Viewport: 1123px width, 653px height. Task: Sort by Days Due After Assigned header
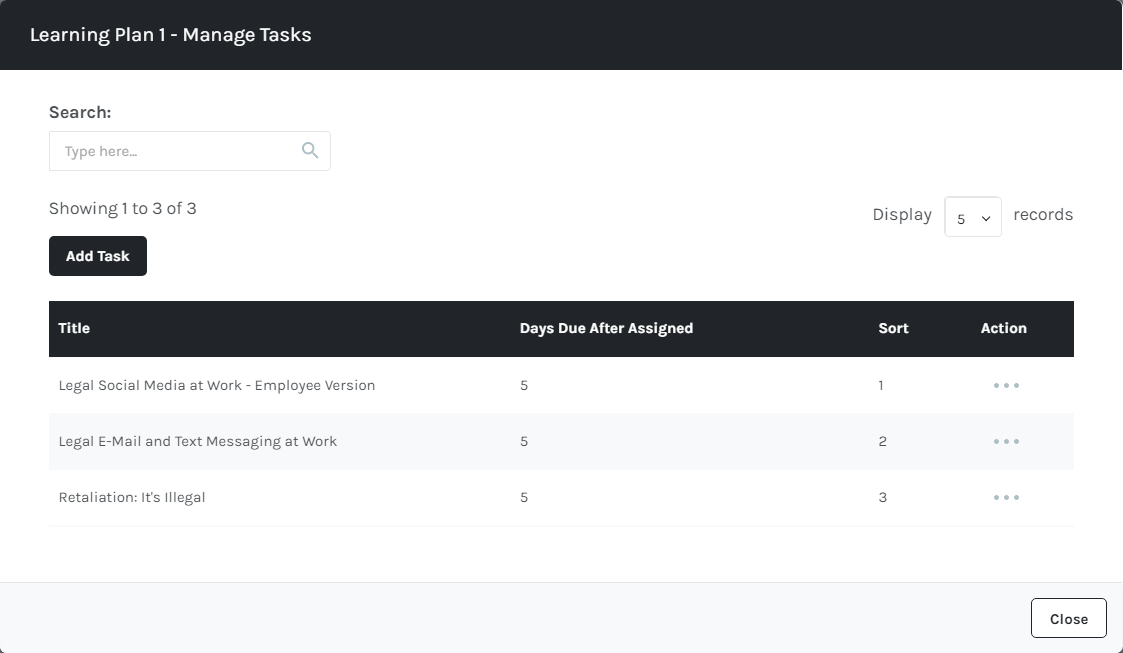606,328
